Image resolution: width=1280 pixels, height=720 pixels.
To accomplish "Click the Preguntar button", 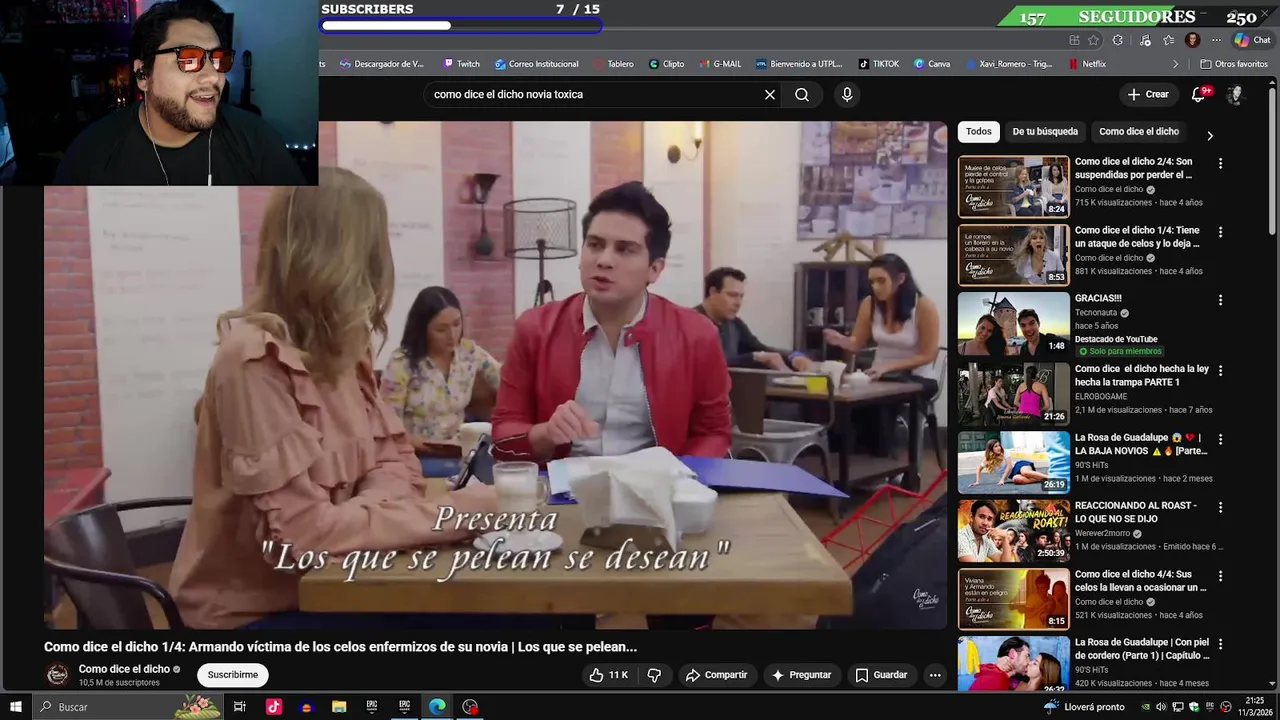I will tap(801, 675).
